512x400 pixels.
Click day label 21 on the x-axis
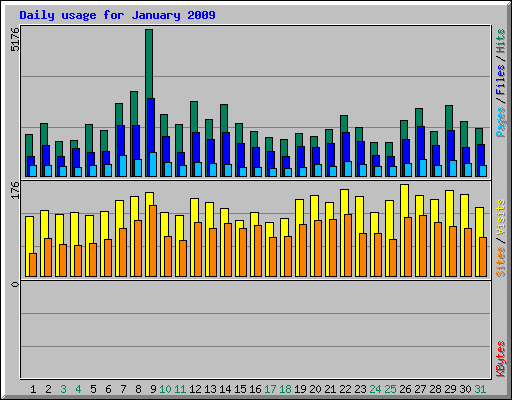coord(330,389)
